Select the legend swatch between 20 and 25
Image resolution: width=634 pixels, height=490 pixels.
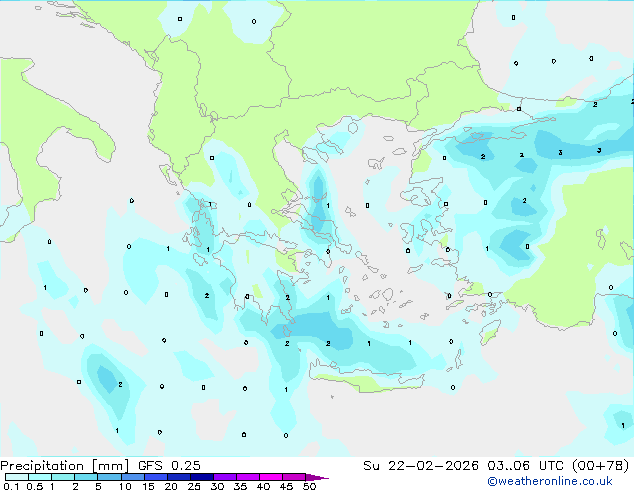[x=178, y=477]
